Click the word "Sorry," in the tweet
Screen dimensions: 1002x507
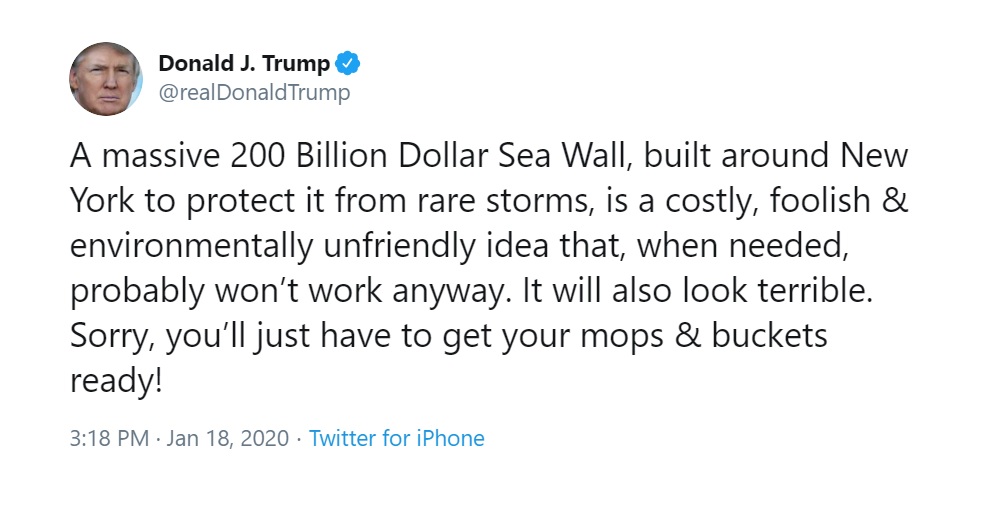(x=113, y=336)
